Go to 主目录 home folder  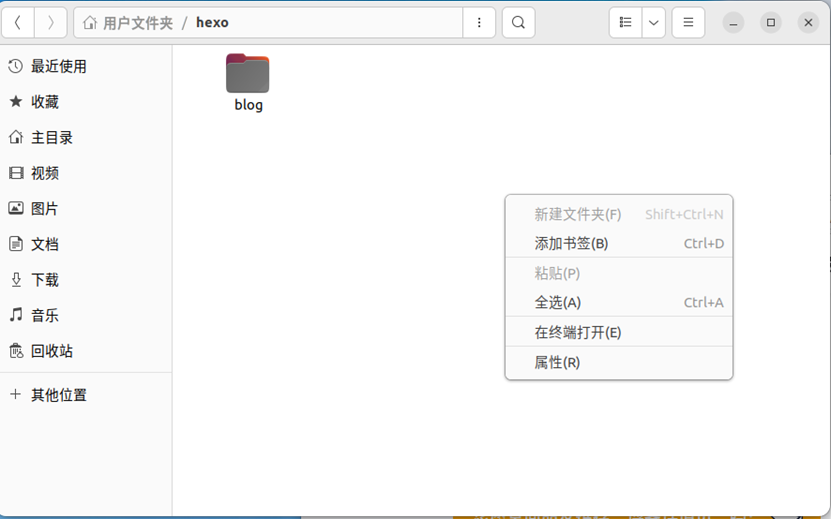[x=51, y=137]
